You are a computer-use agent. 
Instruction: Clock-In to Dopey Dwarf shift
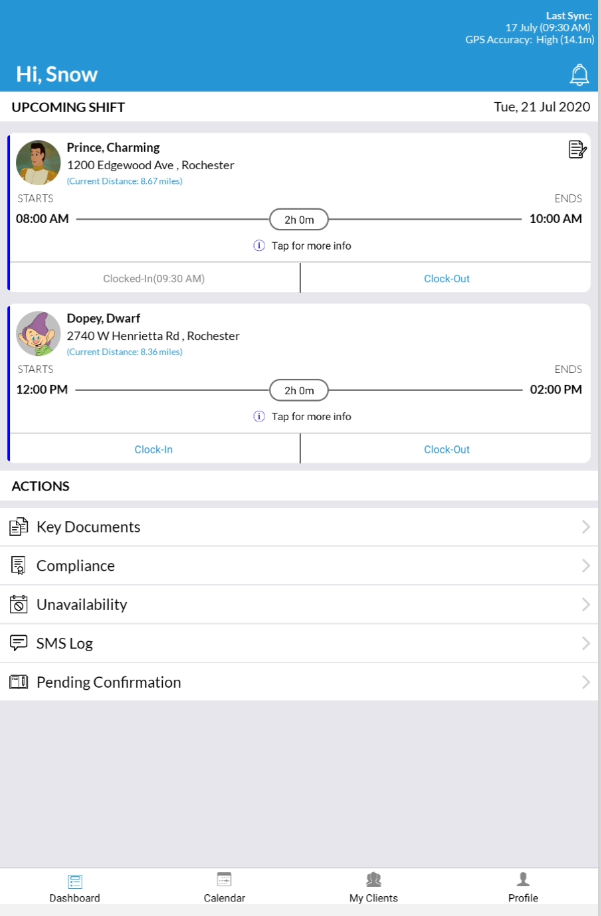[154, 450]
